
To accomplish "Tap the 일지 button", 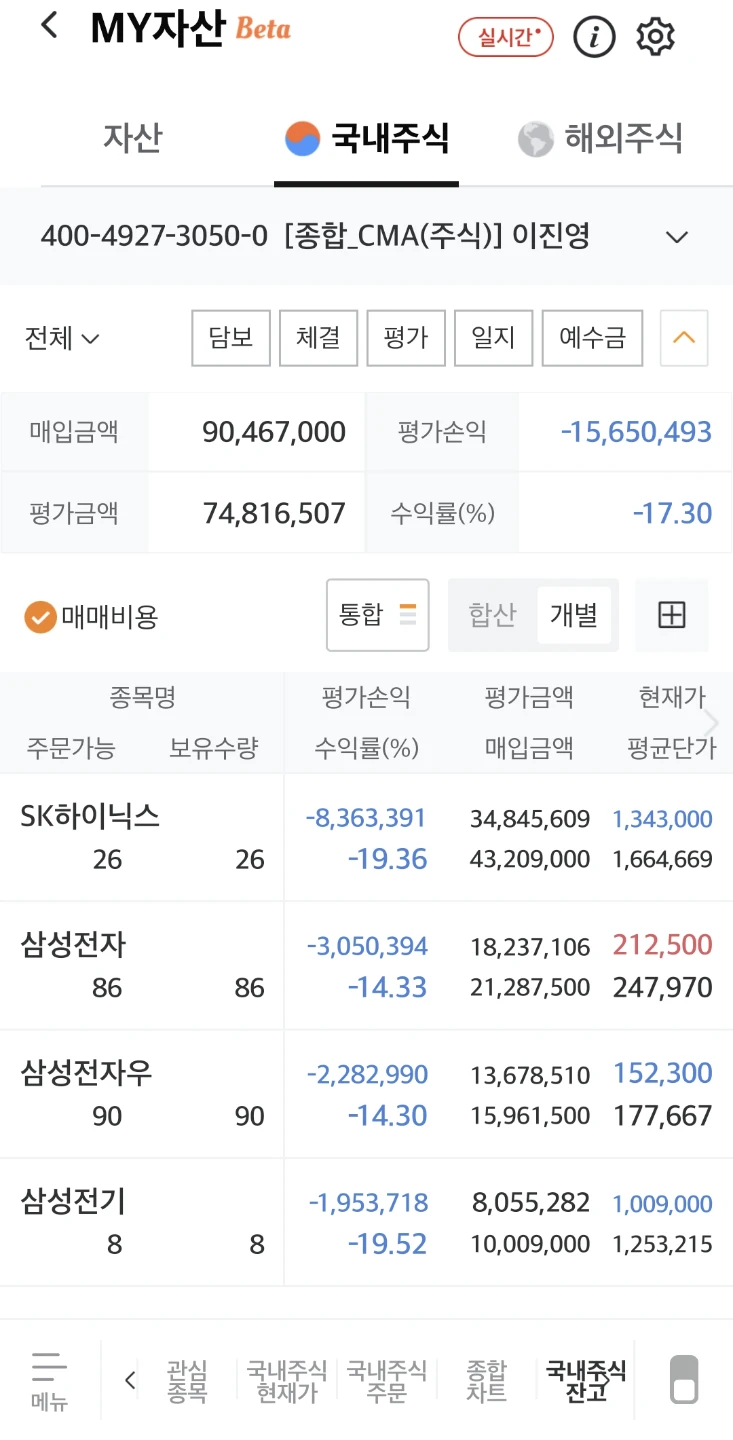I will coord(493,338).
